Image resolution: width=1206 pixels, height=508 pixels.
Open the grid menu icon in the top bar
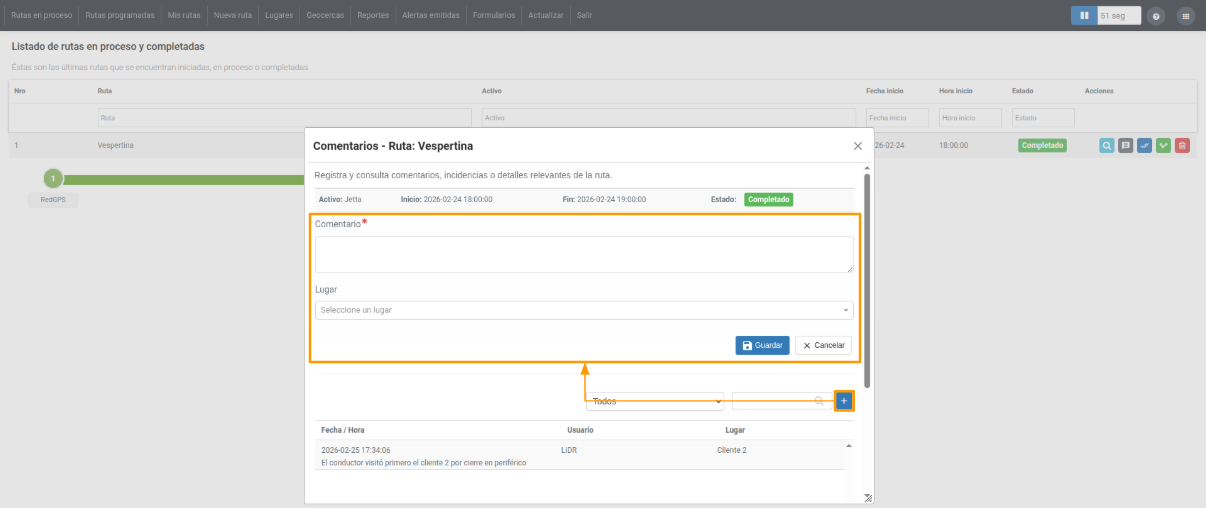pos(1186,16)
